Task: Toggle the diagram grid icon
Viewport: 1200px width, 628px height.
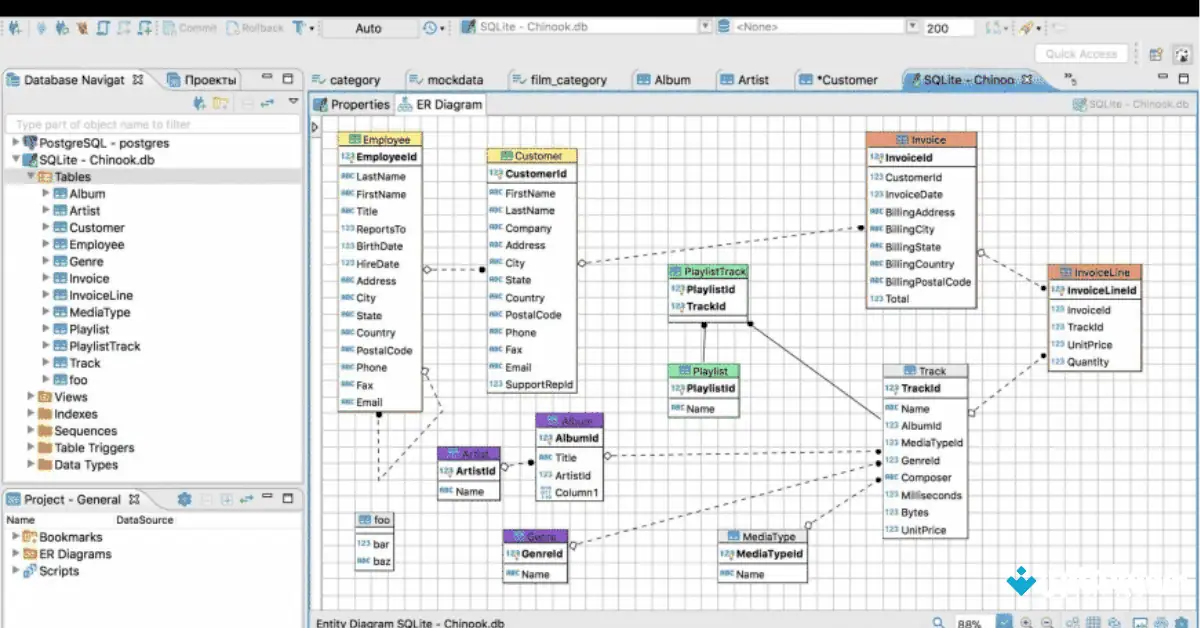Action: point(1094,622)
